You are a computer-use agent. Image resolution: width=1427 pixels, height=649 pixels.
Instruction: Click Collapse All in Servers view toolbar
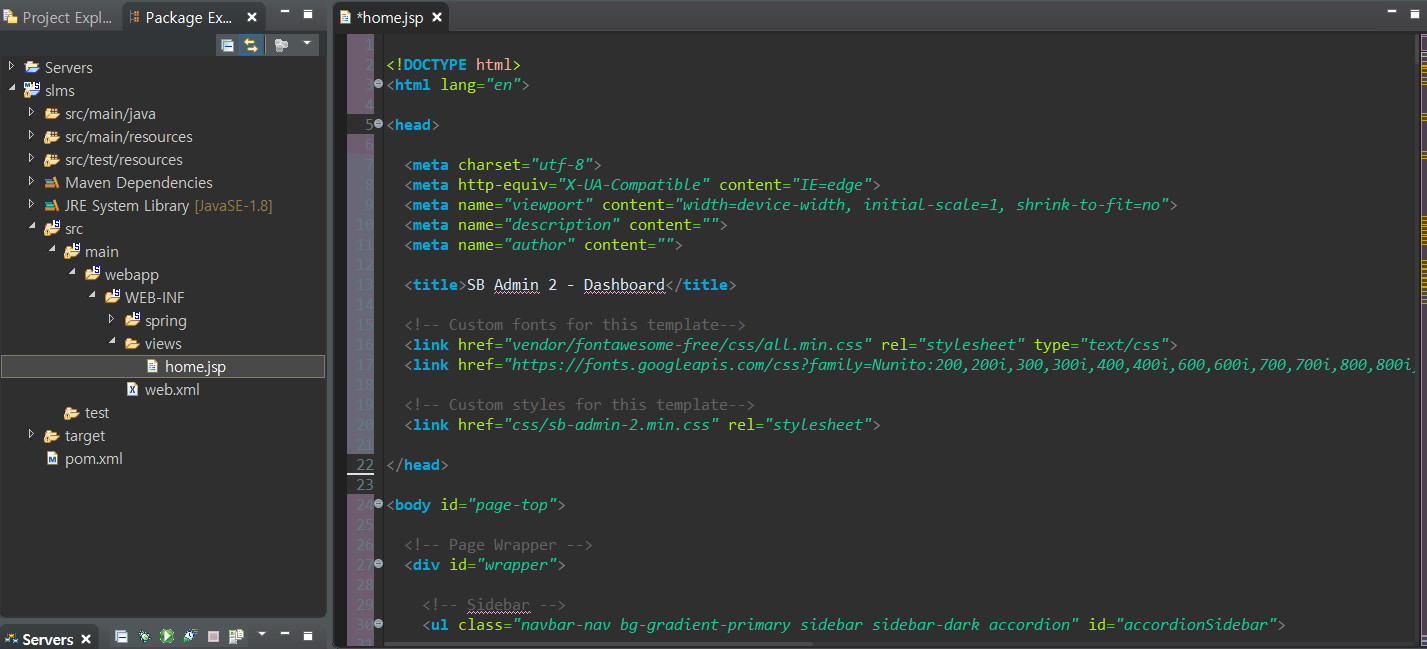click(x=121, y=636)
